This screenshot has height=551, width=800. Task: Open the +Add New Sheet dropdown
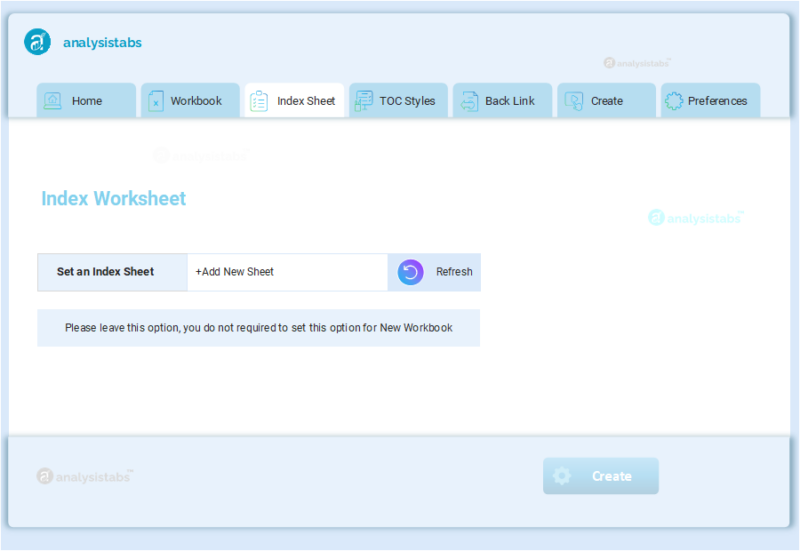(287, 272)
